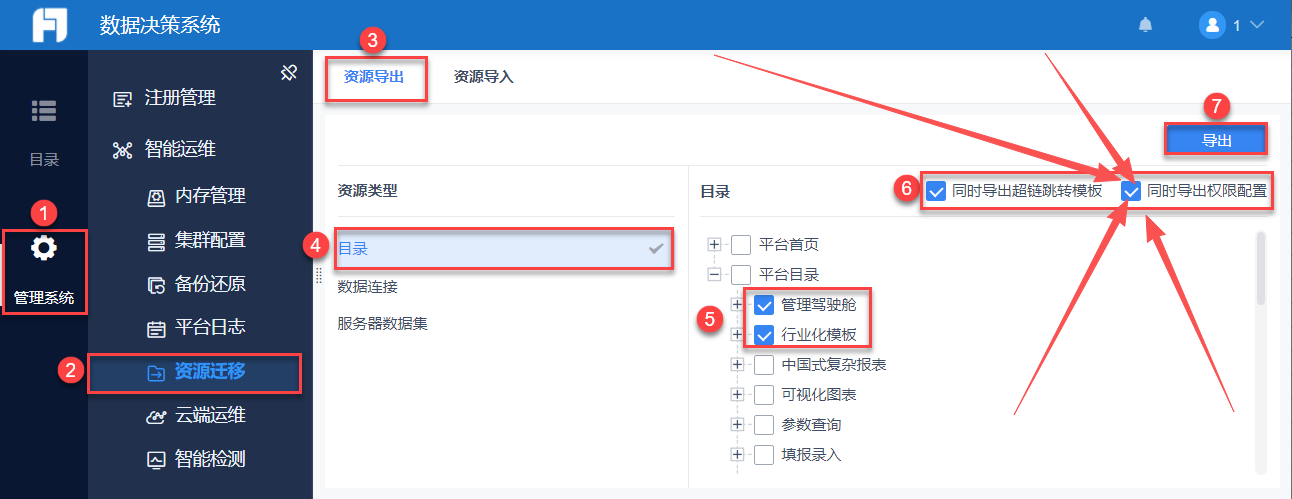Select 内存管理 in the sidebar
Screen dimensions: 1292x499
tap(210, 196)
